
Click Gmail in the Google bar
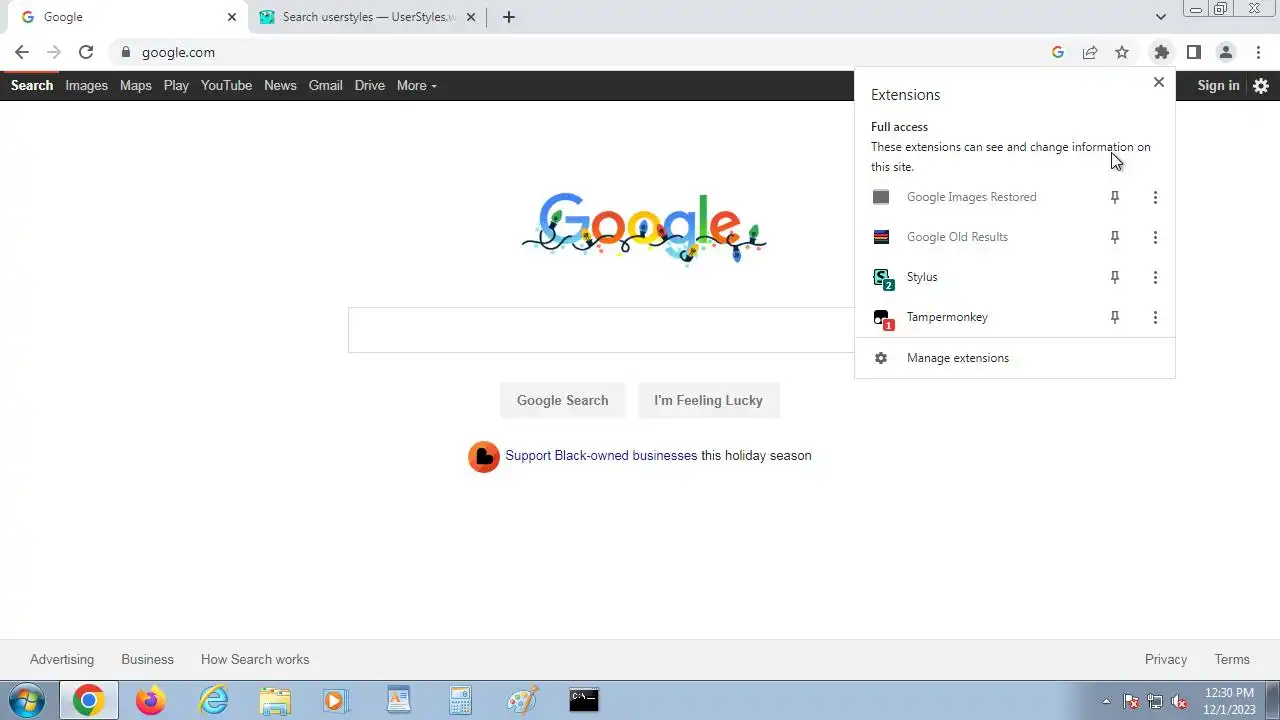coord(325,85)
